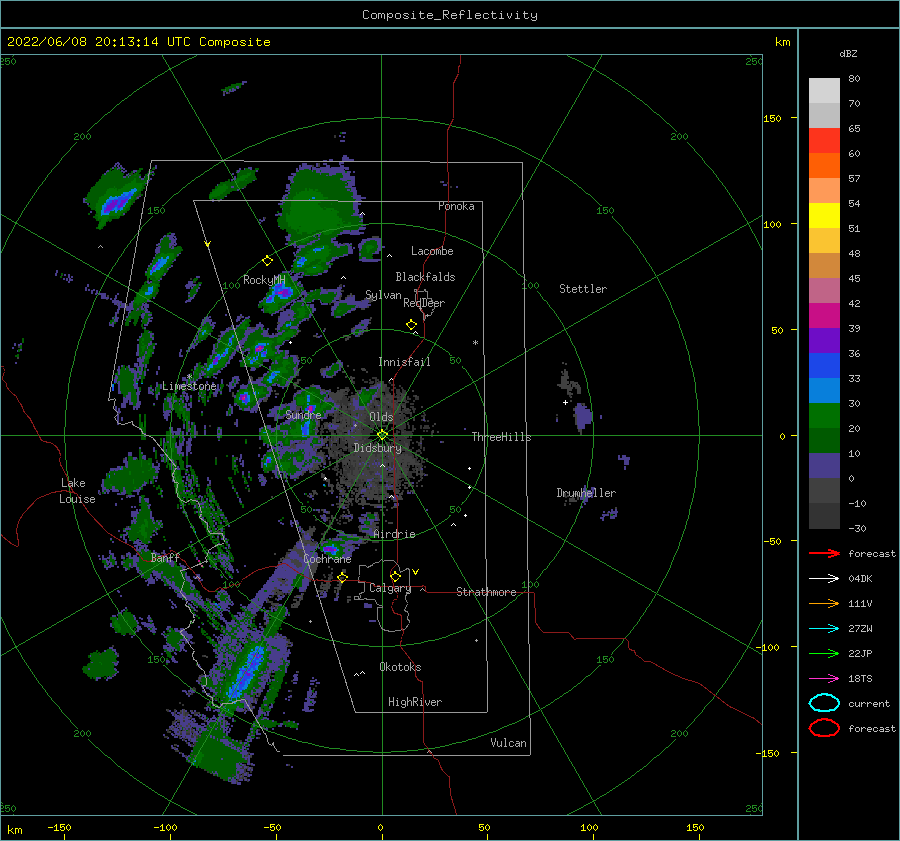Viewport: 900px width, 841px height.
Task: Click the yellow diamond marker inside Calgary
Action: click(x=395, y=576)
